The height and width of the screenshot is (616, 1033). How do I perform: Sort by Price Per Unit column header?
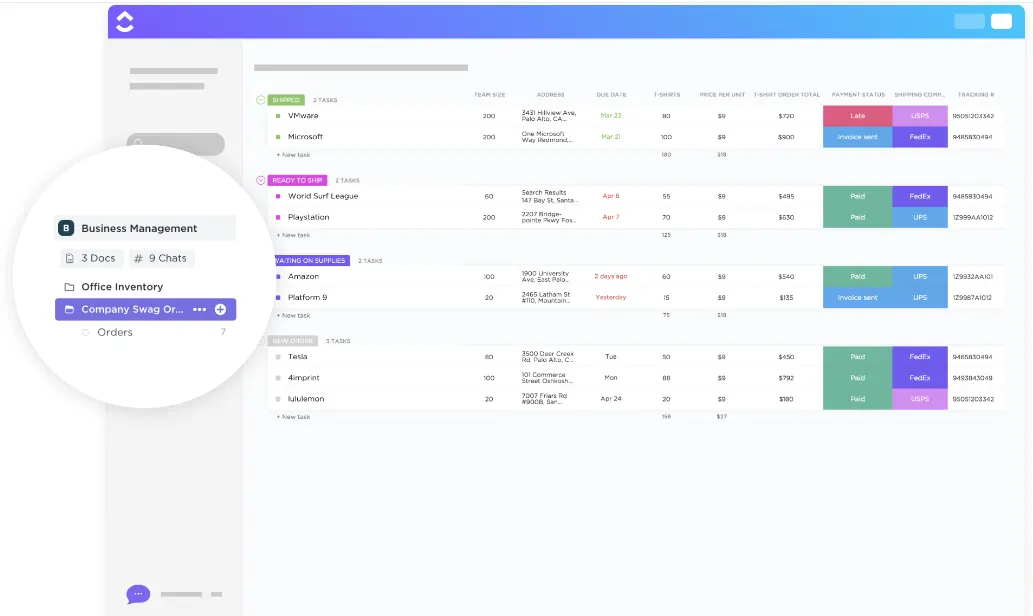pos(722,95)
